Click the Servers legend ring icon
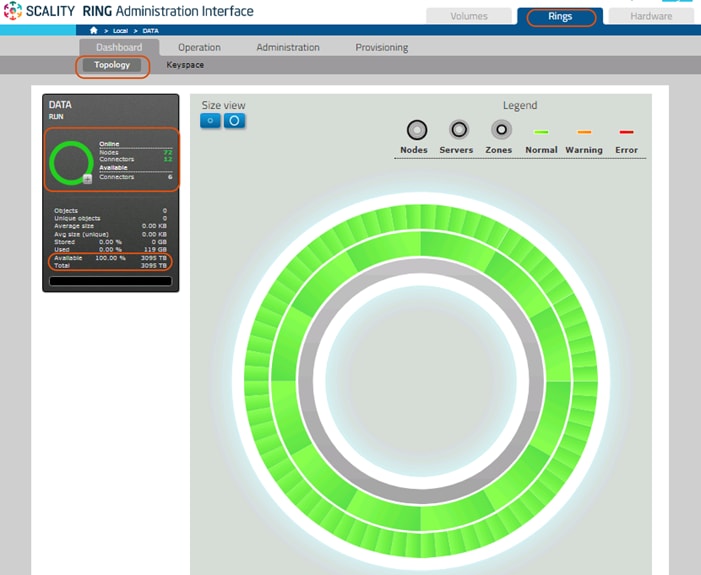Image resolution: width=701 pixels, height=575 pixels. [459, 130]
